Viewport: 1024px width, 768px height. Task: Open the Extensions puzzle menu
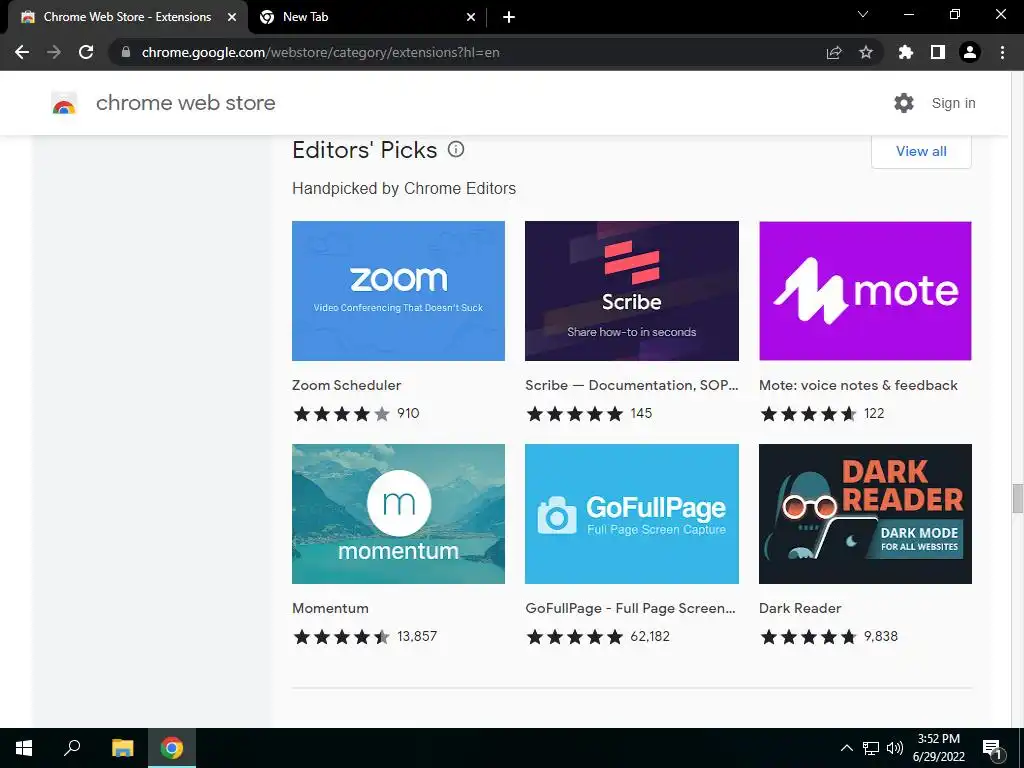906,52
